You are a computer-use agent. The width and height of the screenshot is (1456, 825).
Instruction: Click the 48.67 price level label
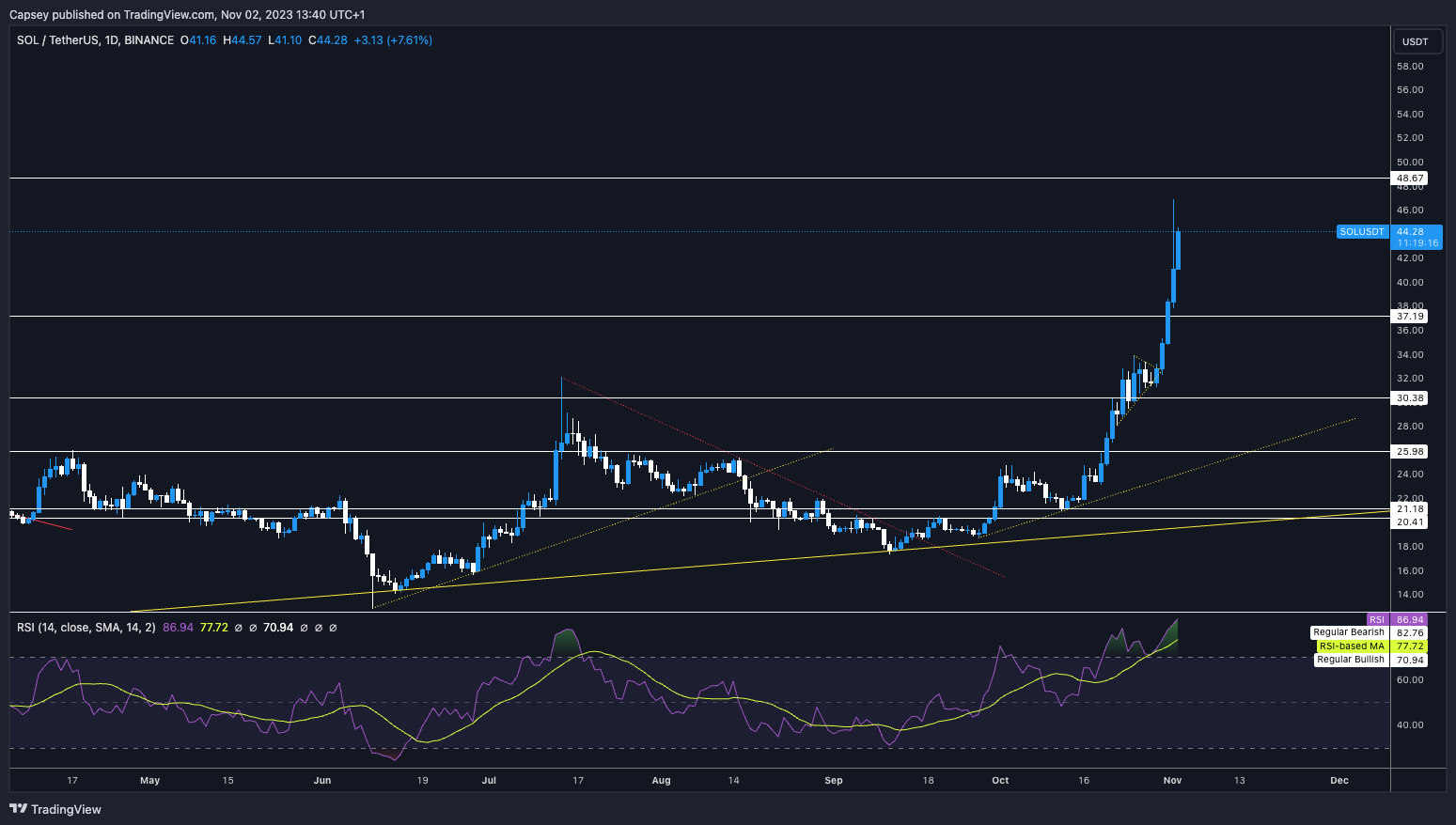pos(1409,178)
